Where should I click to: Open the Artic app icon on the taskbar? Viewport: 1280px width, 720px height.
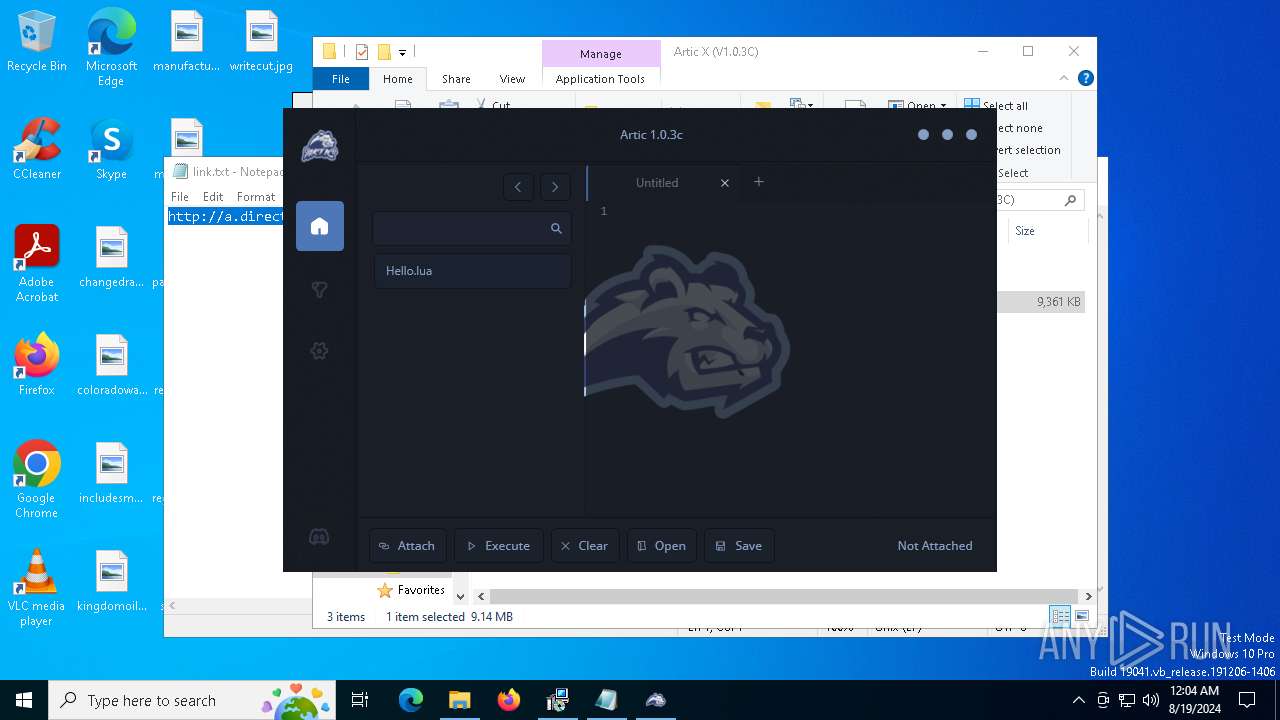tap(656, 700)
